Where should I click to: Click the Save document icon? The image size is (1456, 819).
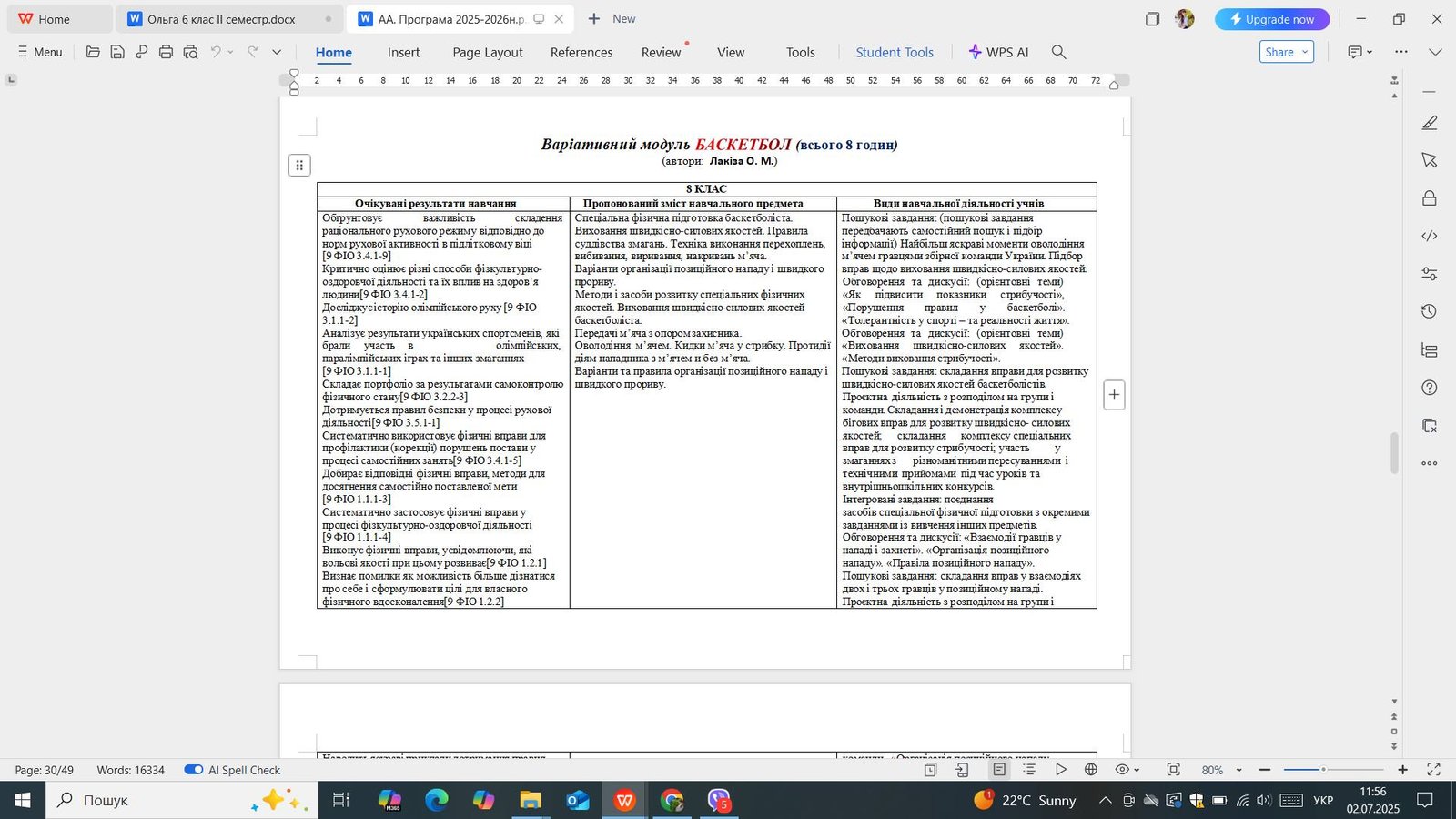coord(117,52)
